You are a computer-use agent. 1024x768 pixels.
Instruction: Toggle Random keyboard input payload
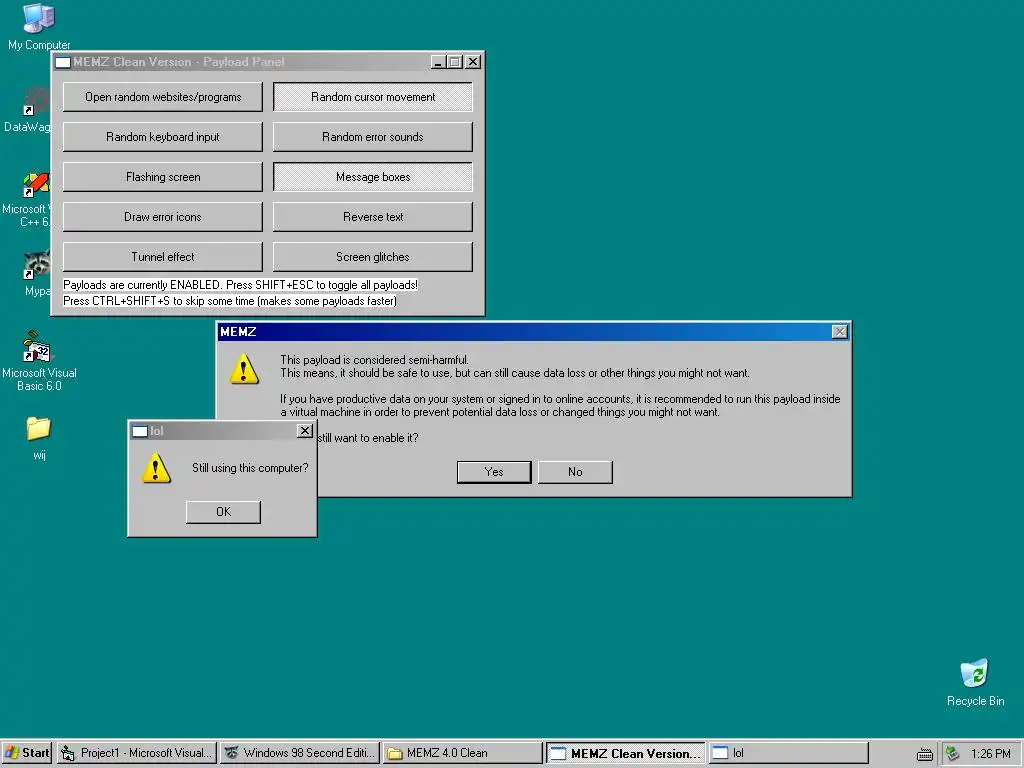click(163, 136)
